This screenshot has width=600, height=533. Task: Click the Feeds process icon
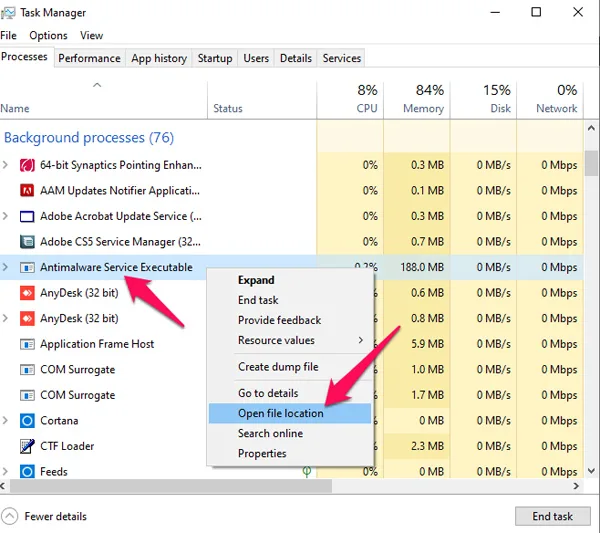pyautogui.click(x=27, y=472)
